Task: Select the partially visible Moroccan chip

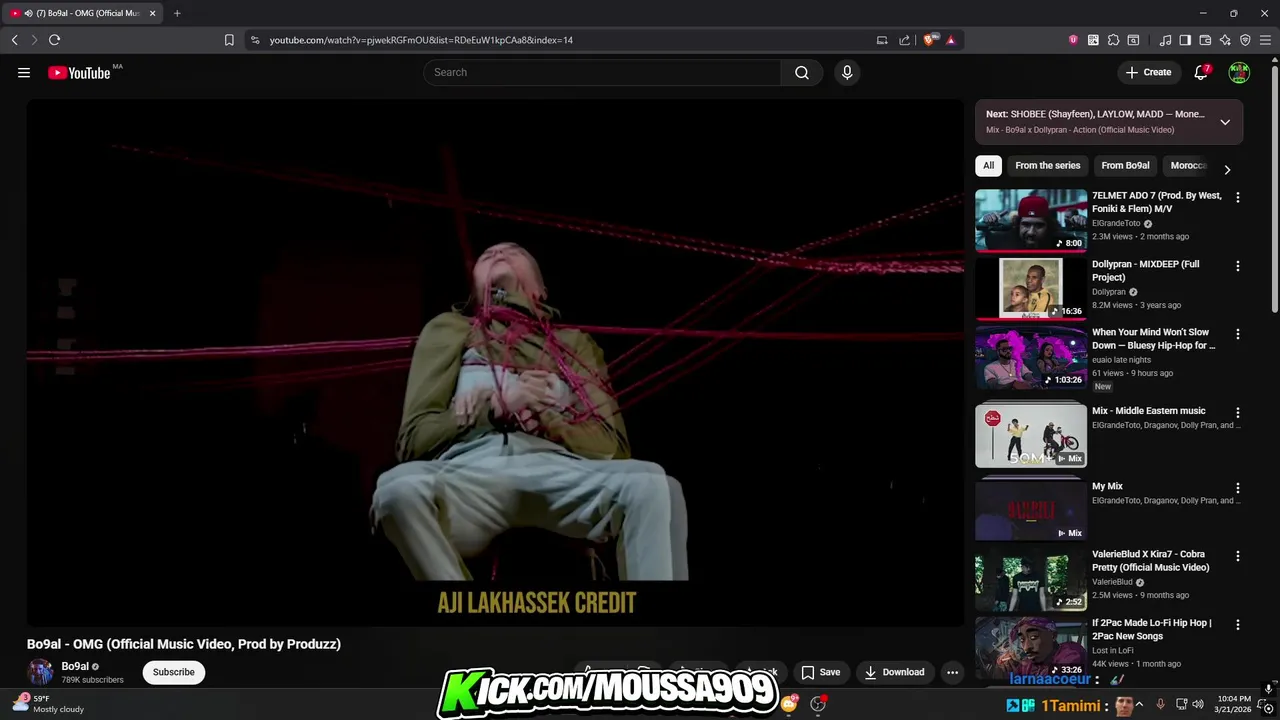Action: pyautogui.click(x=1188, y=166)
